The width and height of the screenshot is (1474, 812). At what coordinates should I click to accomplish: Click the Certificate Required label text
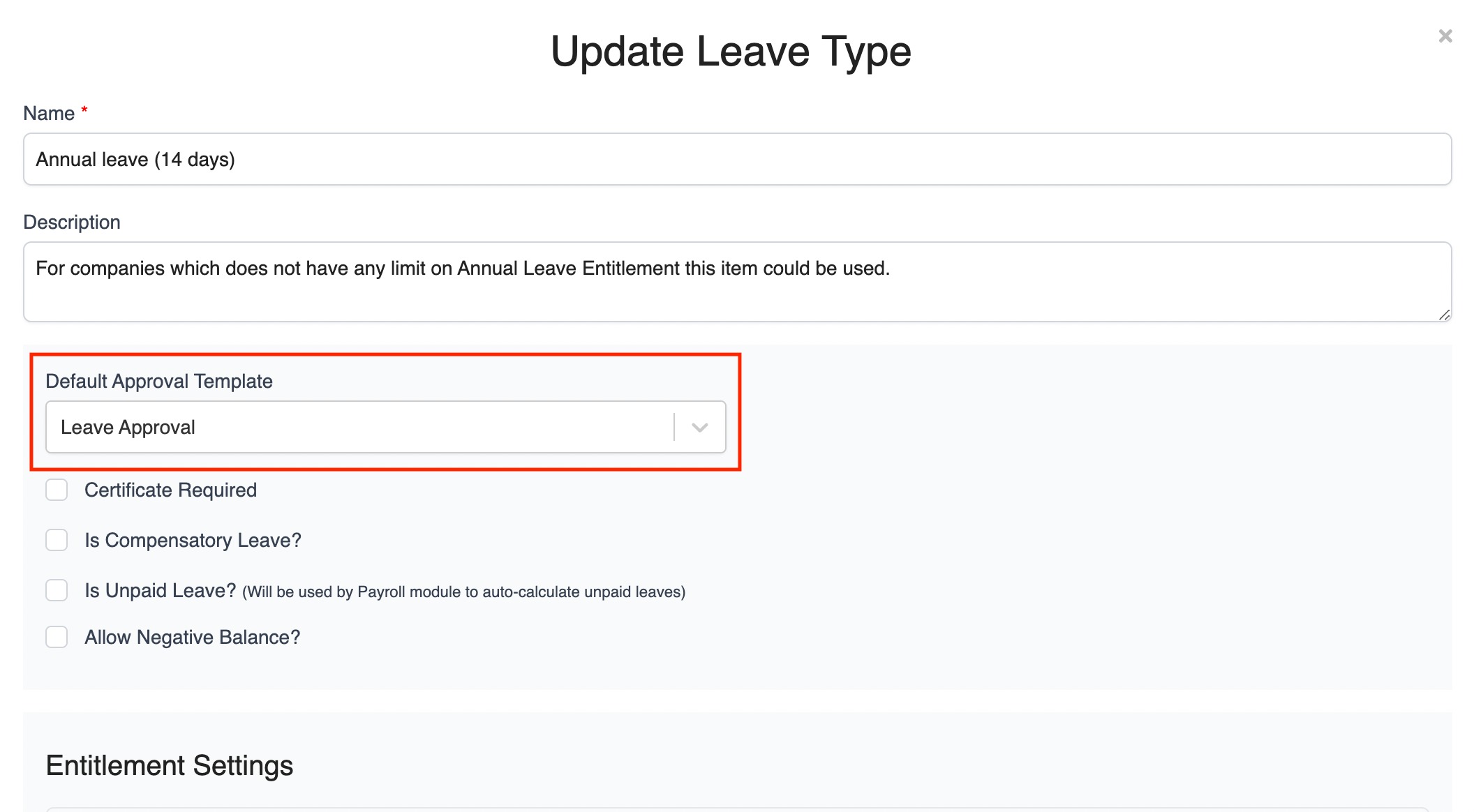click(x=170, y=490)
